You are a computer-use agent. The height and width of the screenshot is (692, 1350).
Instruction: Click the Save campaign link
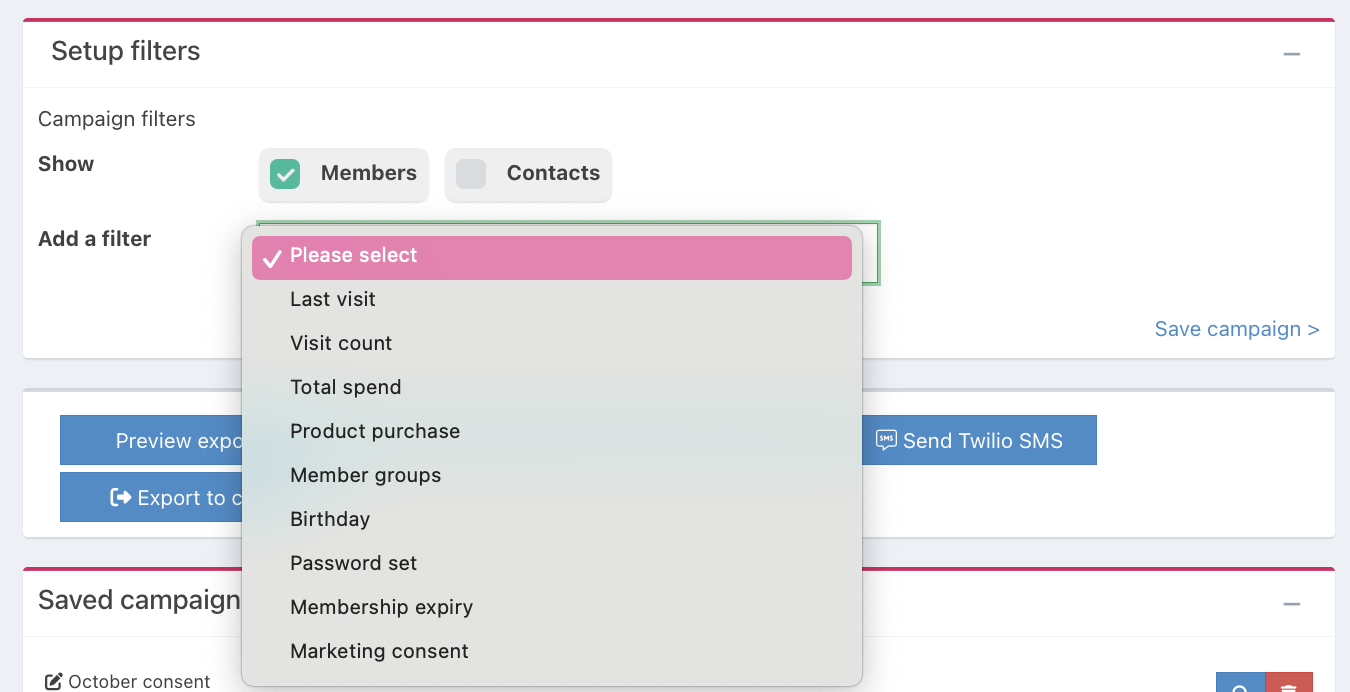click(x=1237, y=329)
